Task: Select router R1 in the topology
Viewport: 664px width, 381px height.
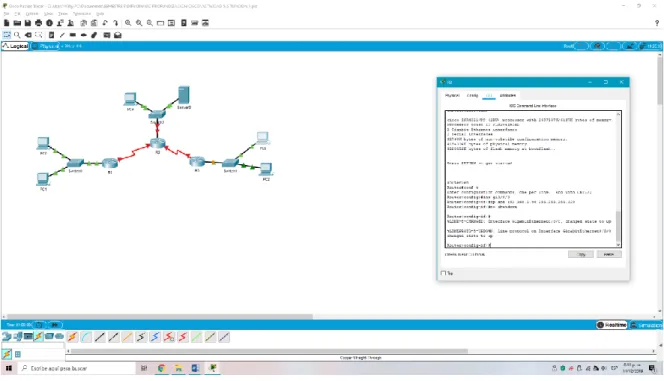Action: pos(110,163)
